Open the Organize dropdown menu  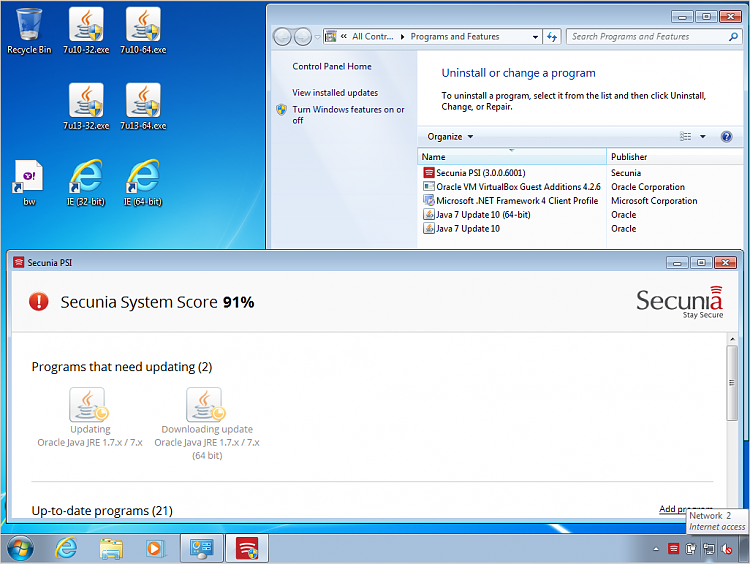coord(450,137)
